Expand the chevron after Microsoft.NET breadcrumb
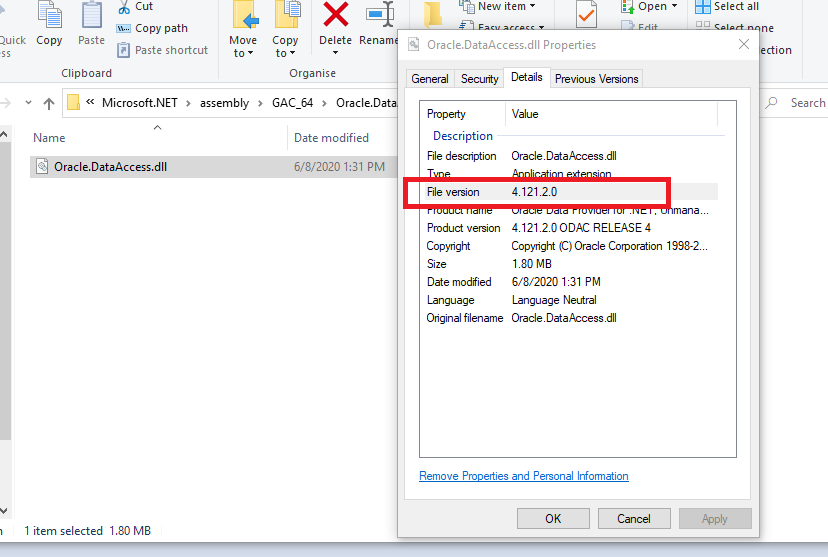 click(188, 103)
